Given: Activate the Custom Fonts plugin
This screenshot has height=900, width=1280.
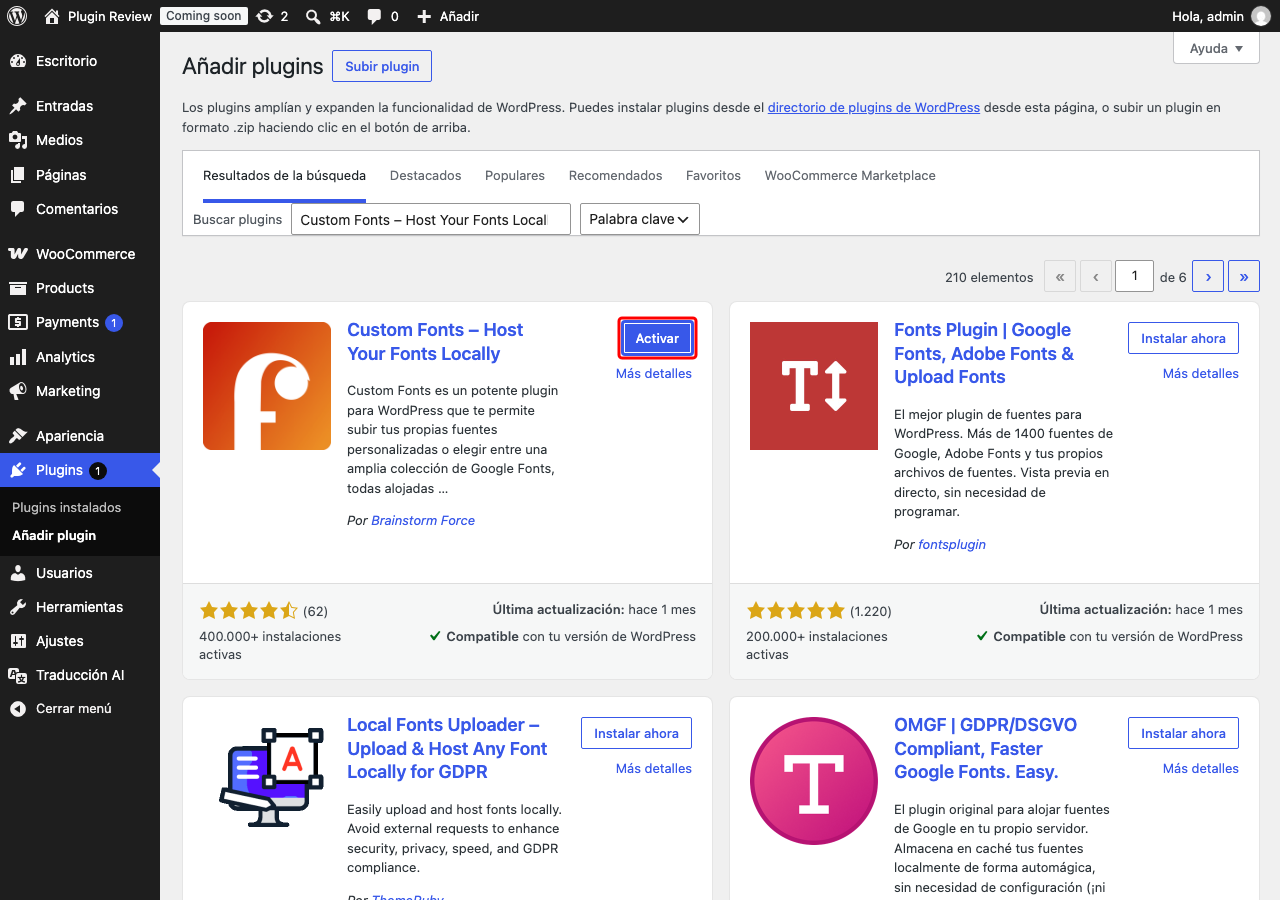Looking at the screenshot, I should point(657,338).
